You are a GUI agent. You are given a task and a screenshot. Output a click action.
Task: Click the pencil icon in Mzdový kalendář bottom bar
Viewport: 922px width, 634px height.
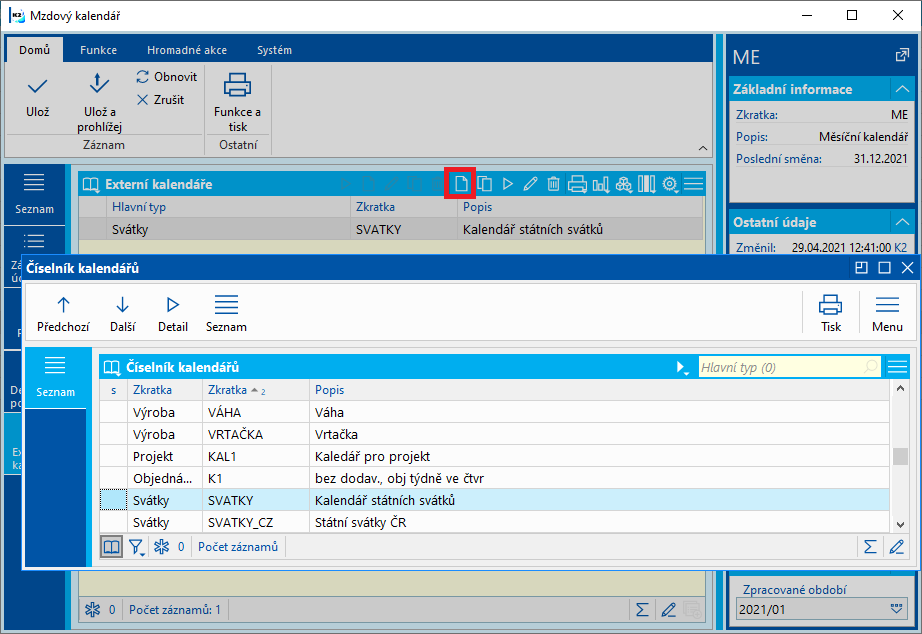(x=668, y=610)
